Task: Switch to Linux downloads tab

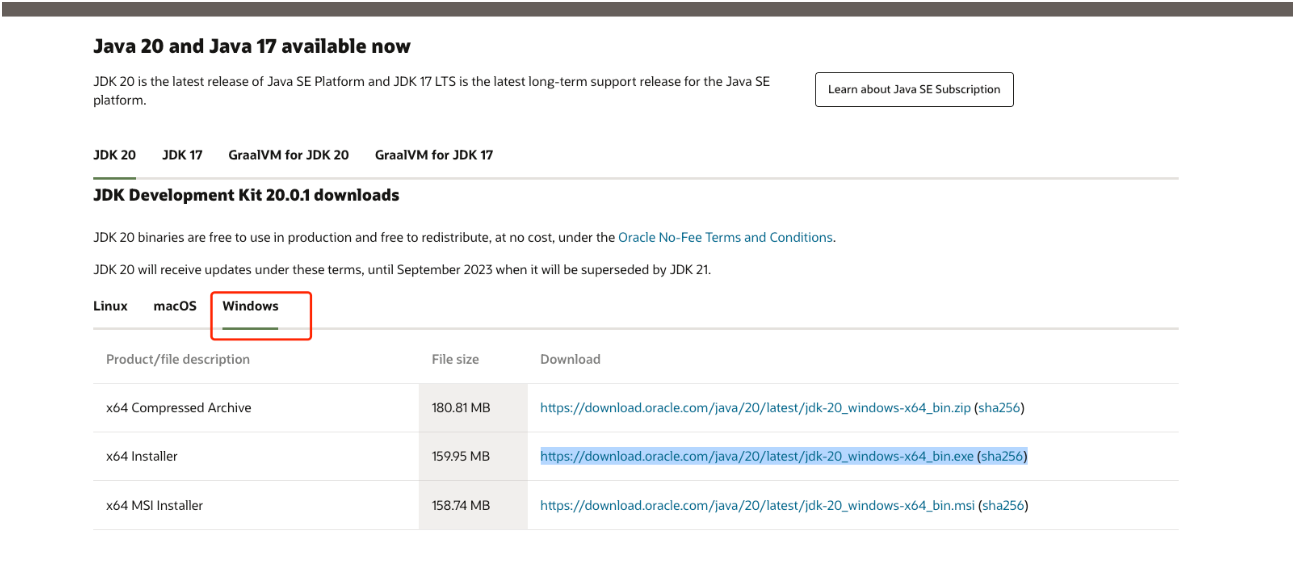Action: (110, 306)
